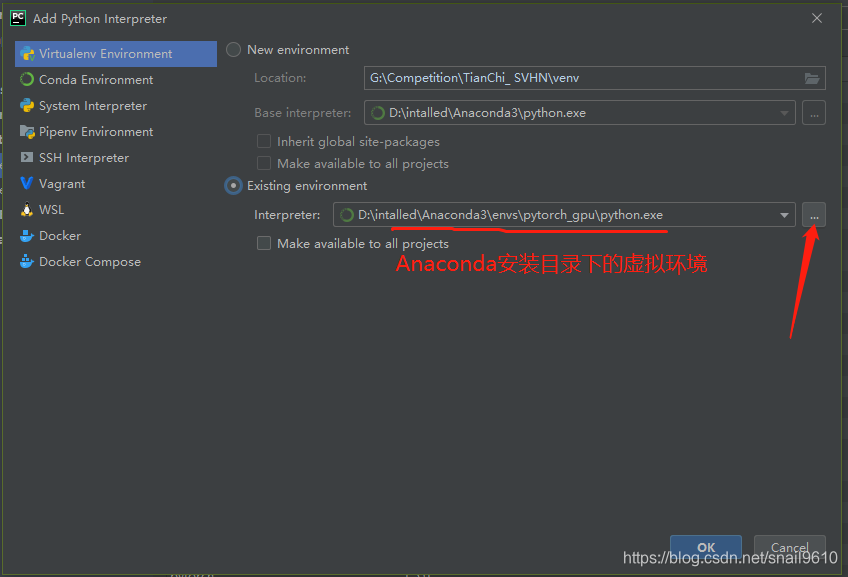Click the System Interpreter Python icon
Screen dimensions: 848x577
tap(27, 105)
